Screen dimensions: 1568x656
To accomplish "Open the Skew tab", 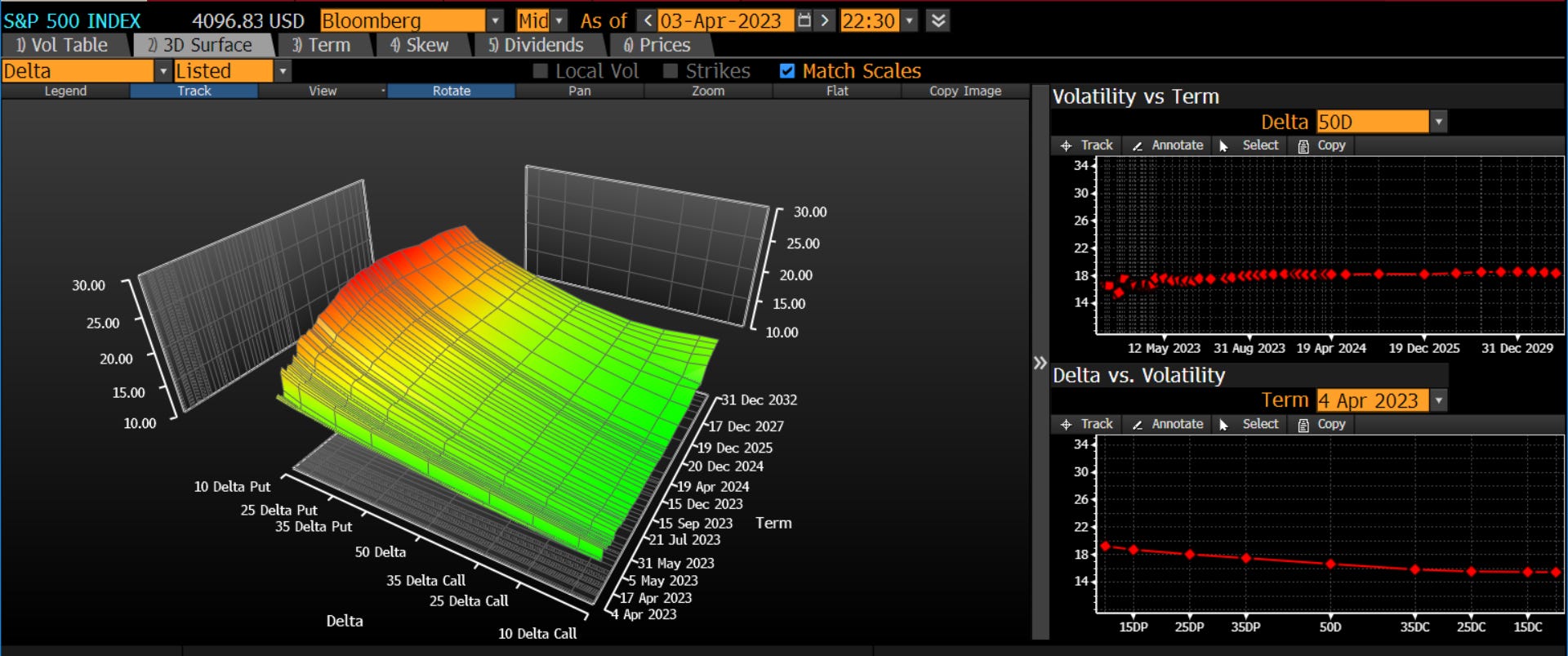I will click(420, 45).
